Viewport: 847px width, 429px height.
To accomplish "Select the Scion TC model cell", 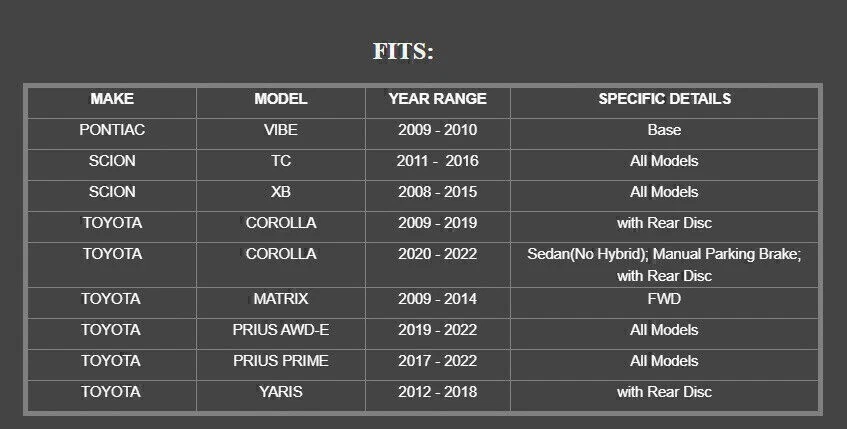I will tap(281, 161).
